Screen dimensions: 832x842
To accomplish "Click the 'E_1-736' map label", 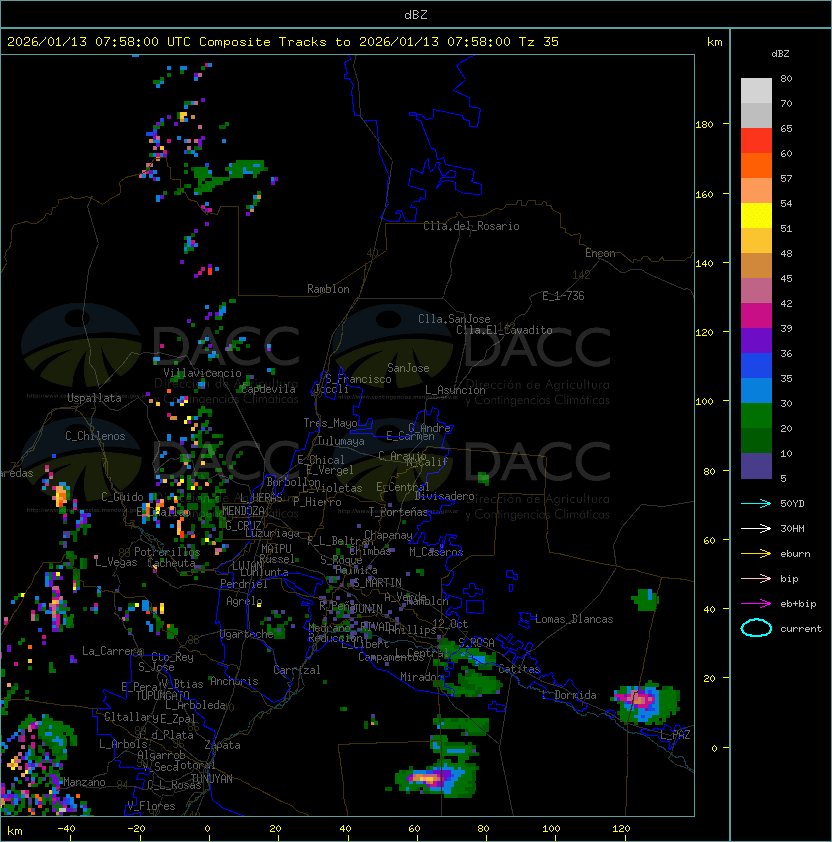I will (x=563, y=296).
